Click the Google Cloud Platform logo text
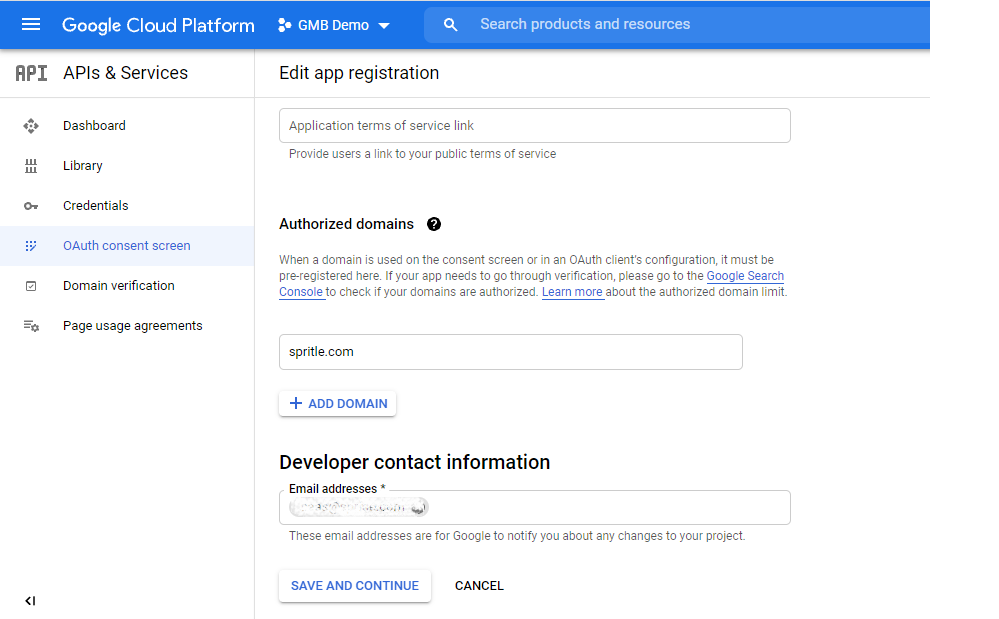Viewport: 999px width, 619px height. (158, 25)
